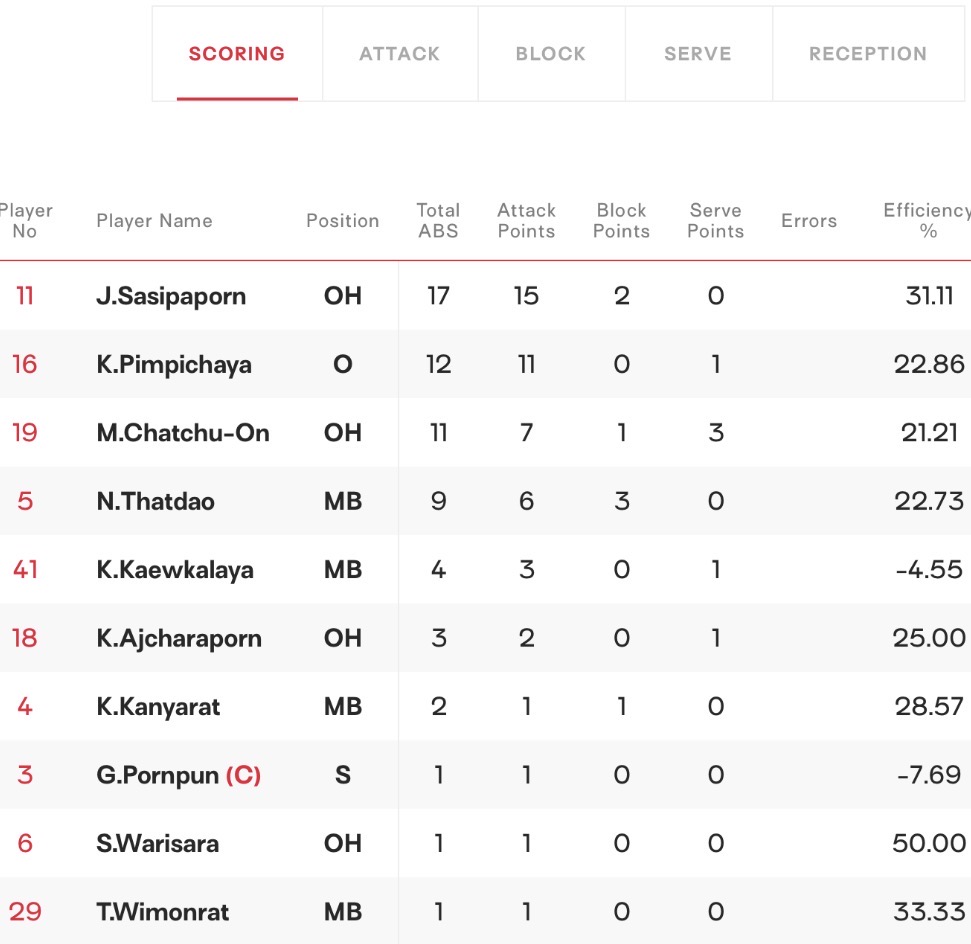Screen dimensions: 971x944
Task: Select player number 41 in table
Action: point(25,570)
